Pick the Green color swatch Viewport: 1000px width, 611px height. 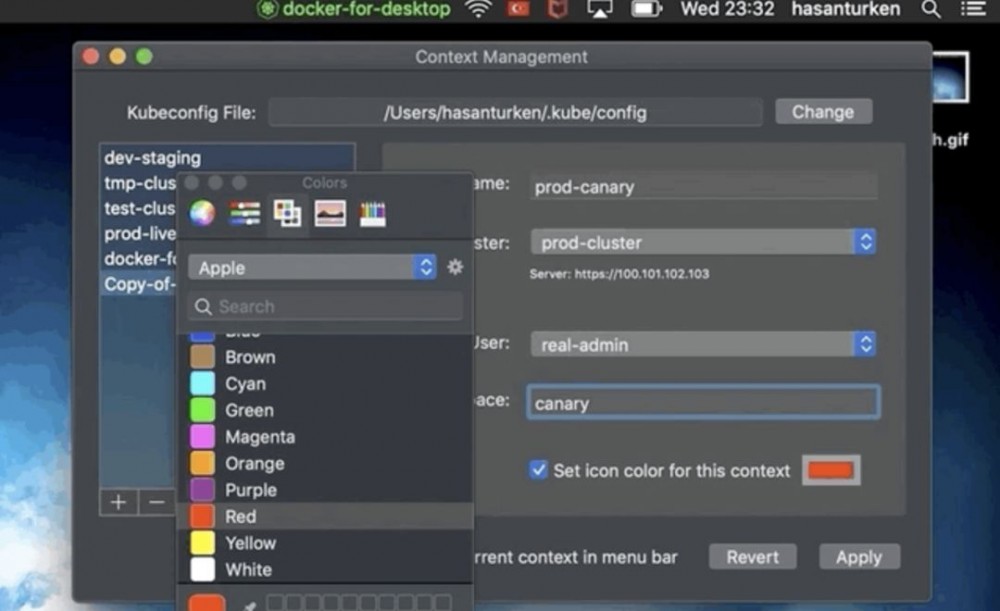click(x=202, y=410)
